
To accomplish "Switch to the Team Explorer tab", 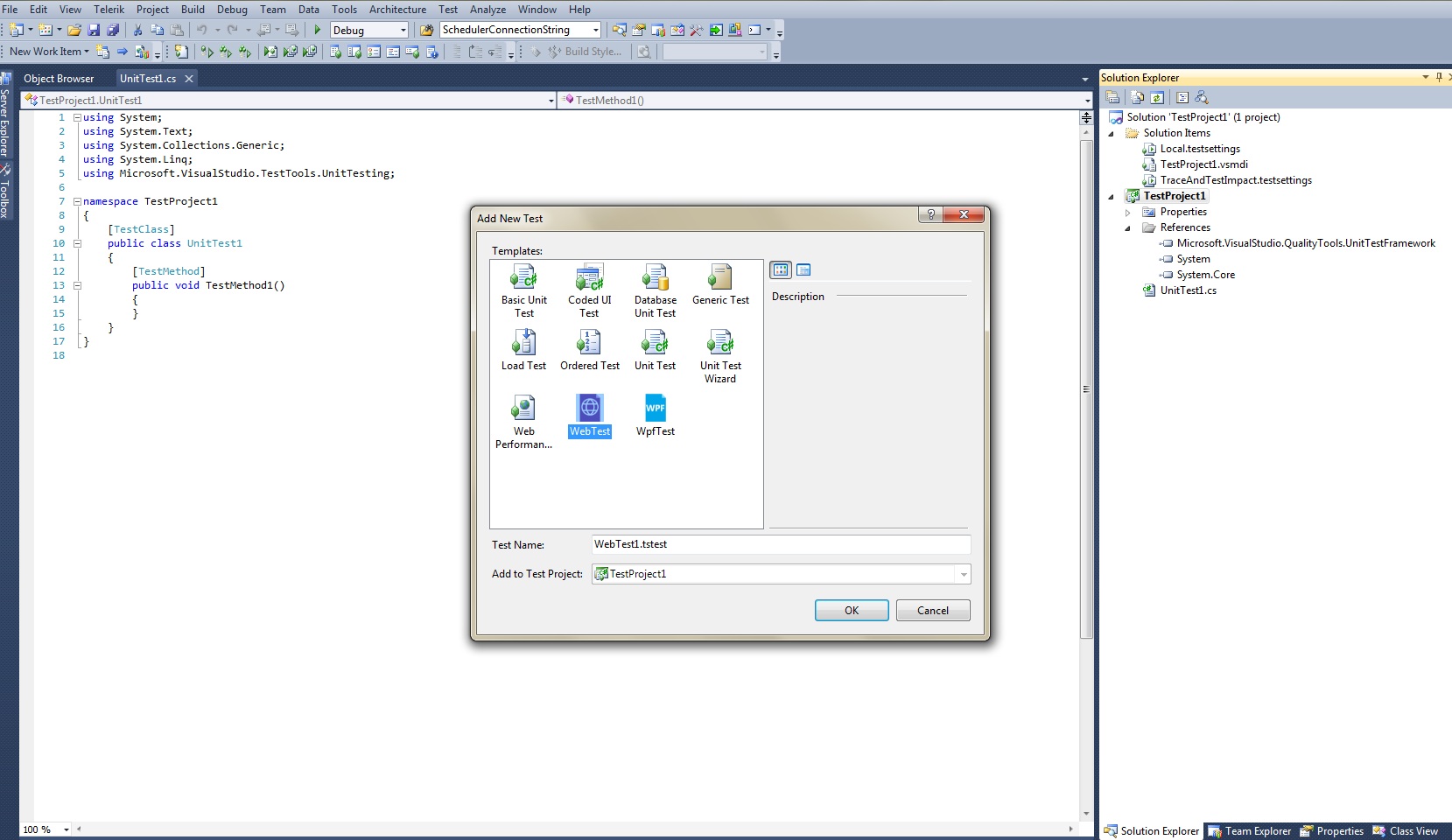I will coord(1250,831).
